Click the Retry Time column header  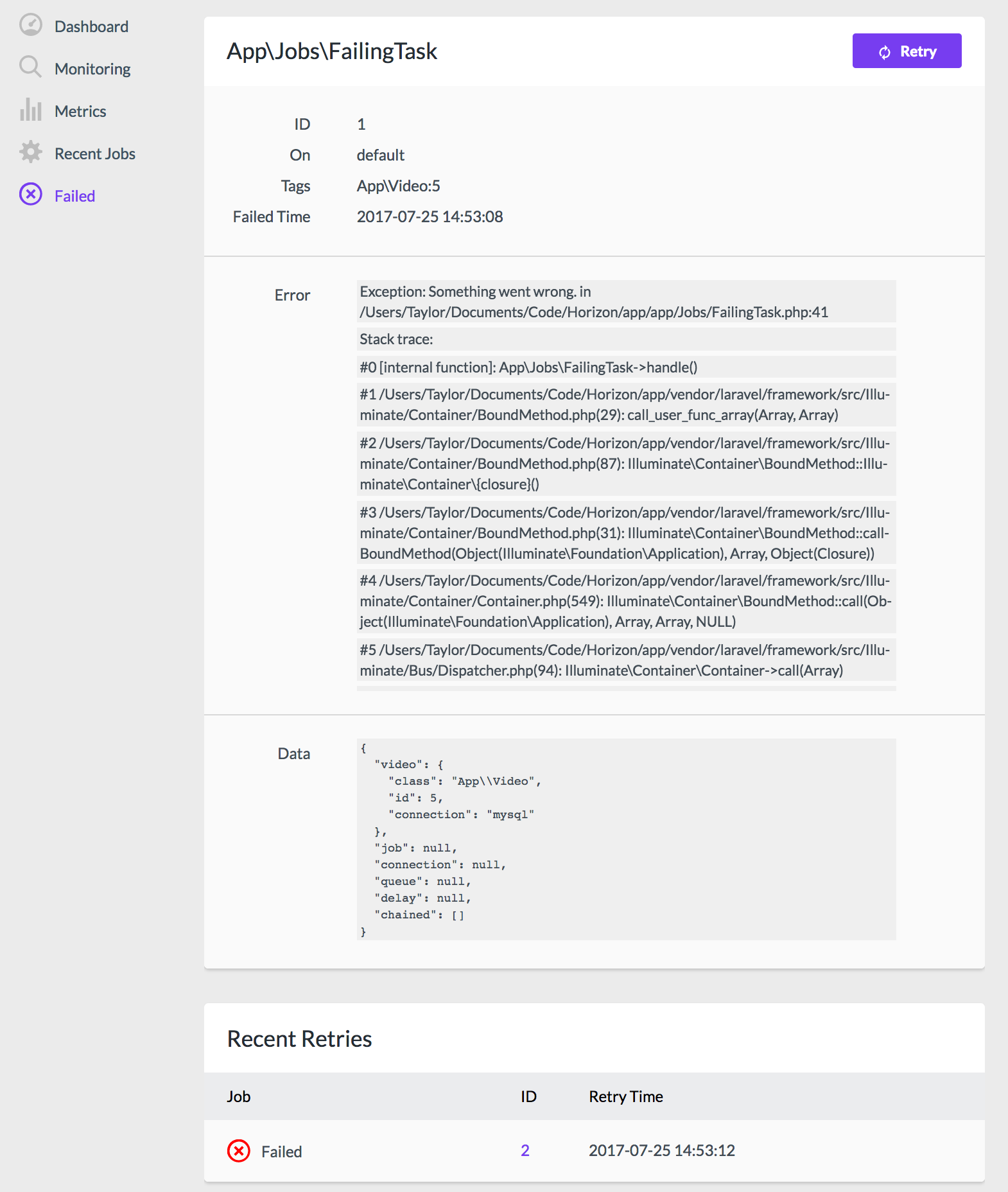626,1096
